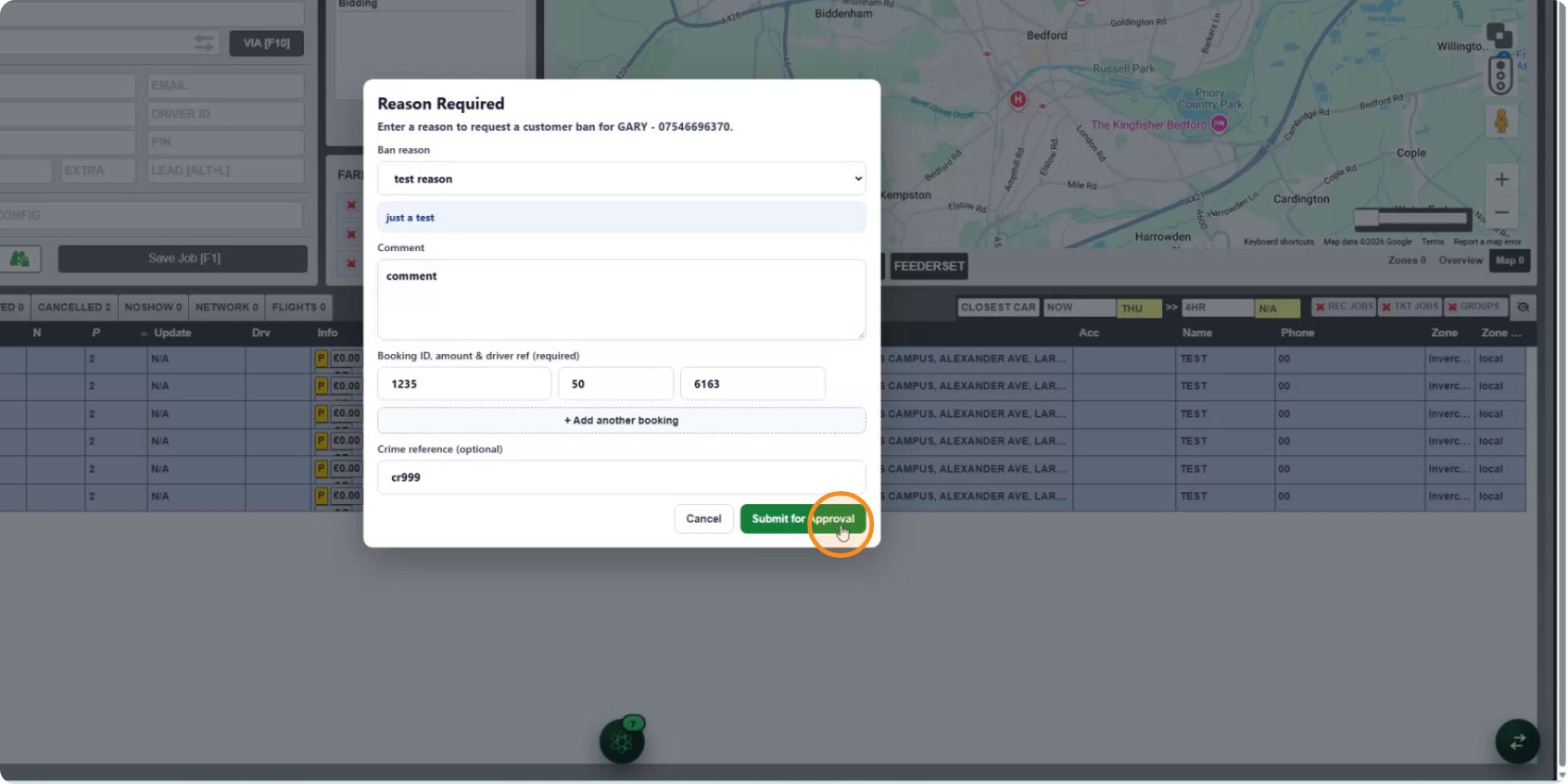1568x784 pixels.
Task: Click the red H hospital map marker
Action: tap(1018, 99)
